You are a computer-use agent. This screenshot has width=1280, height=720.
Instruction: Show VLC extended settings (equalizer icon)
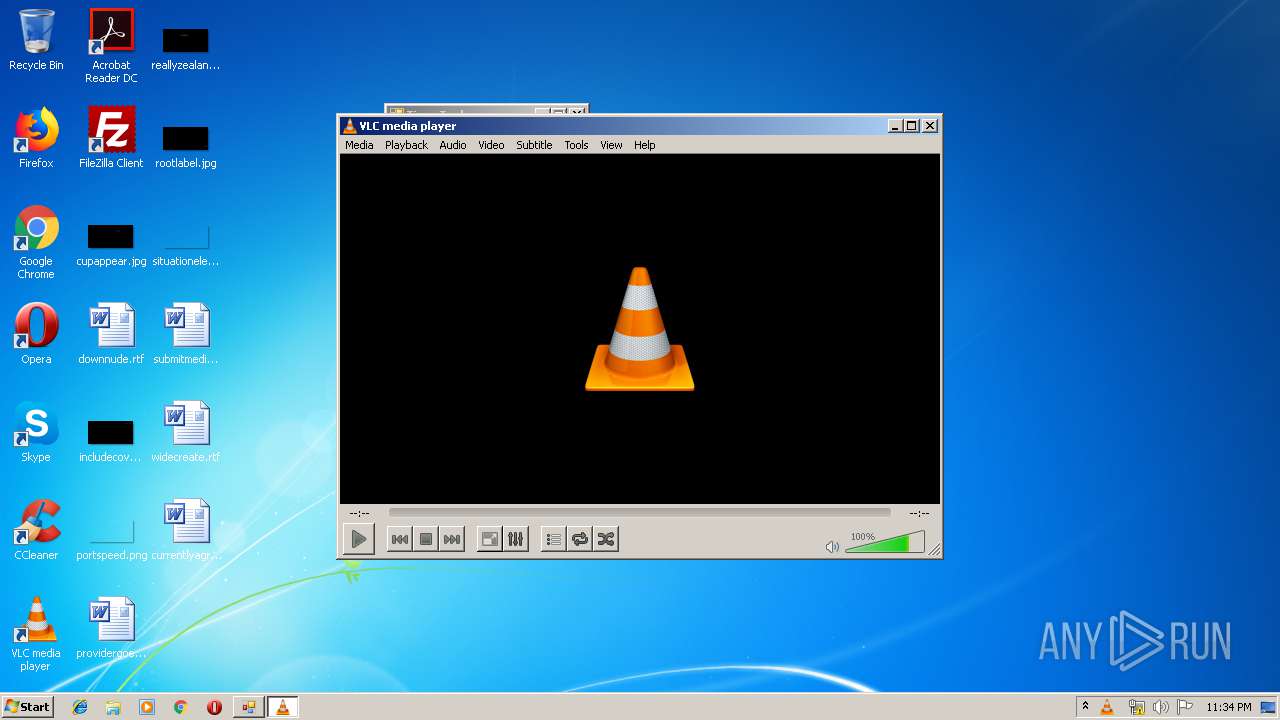516,539
